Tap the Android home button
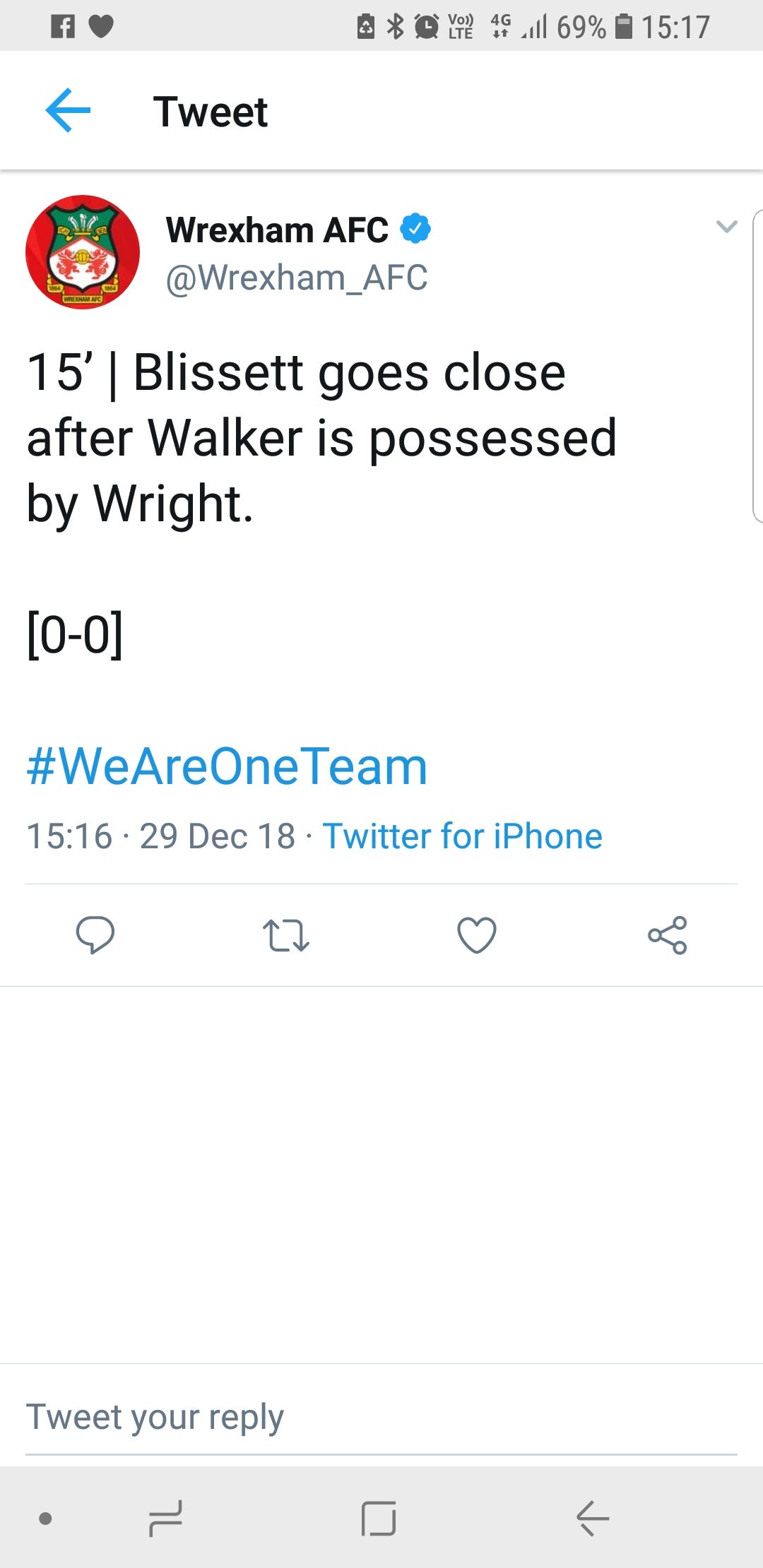Image resolution: width=763 pixels, height=1568 pixels. point(379,1518)
